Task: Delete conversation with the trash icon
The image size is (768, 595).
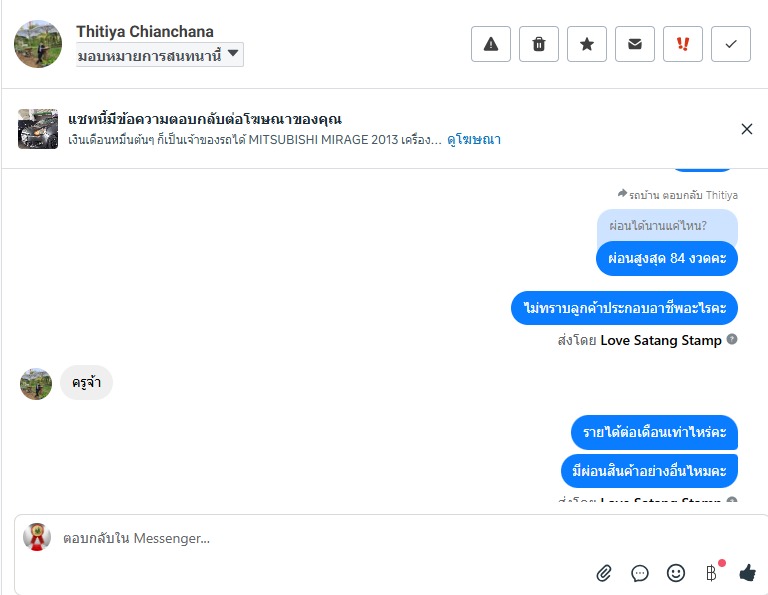Action: (x=539, y=44)
